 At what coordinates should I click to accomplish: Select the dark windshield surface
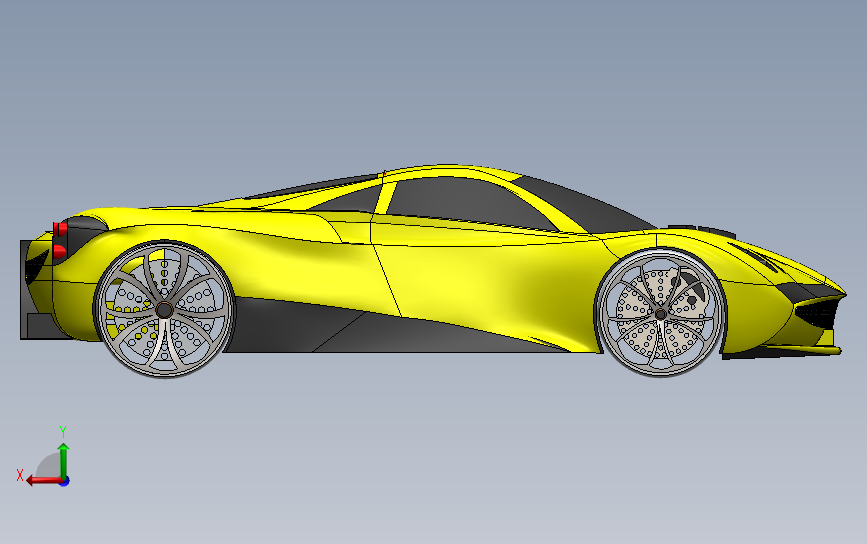(586, 207)
